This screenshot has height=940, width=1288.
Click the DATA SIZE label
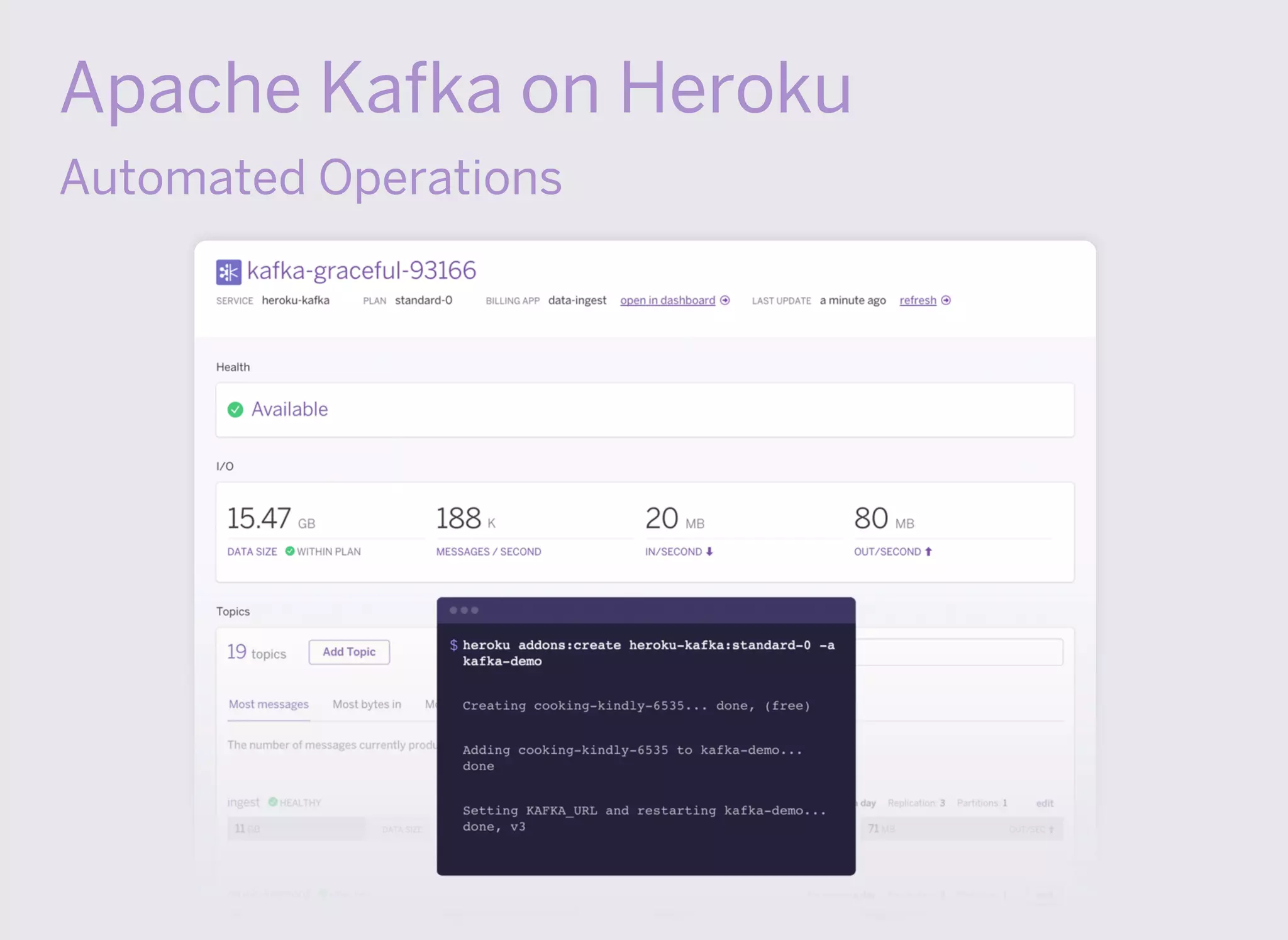pos(252,552)
